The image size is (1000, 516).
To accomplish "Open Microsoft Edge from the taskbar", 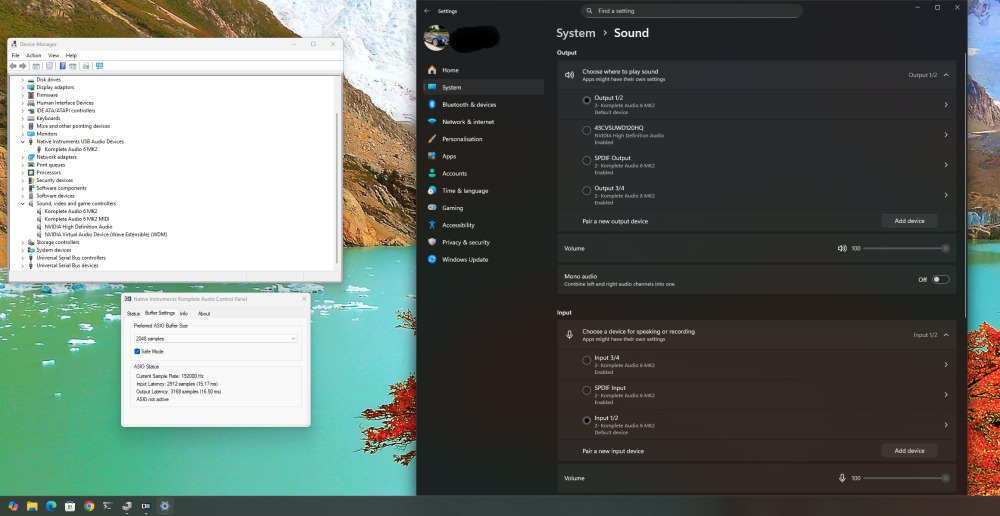I will [x=51, y=506].
